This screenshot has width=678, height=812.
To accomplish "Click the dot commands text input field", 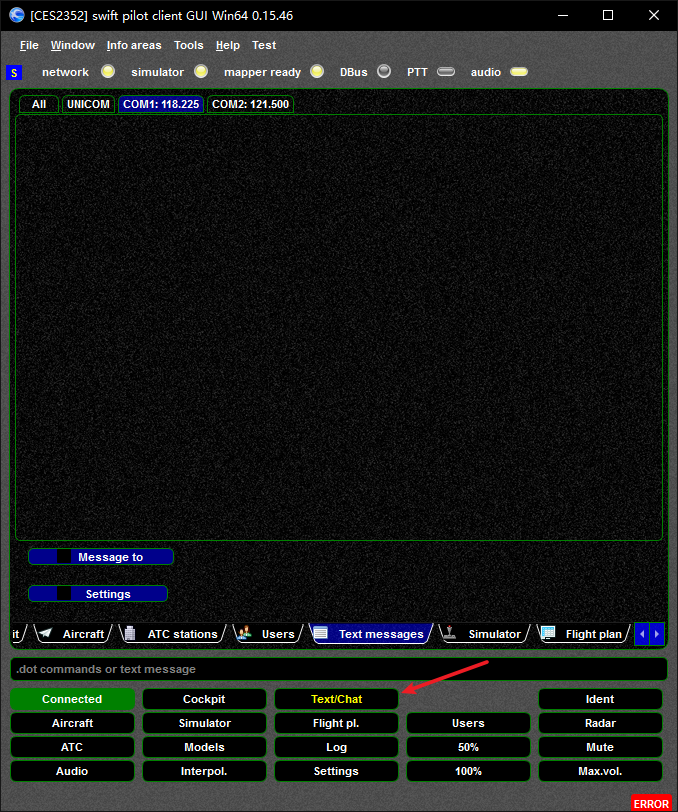I will pos(338,669).
